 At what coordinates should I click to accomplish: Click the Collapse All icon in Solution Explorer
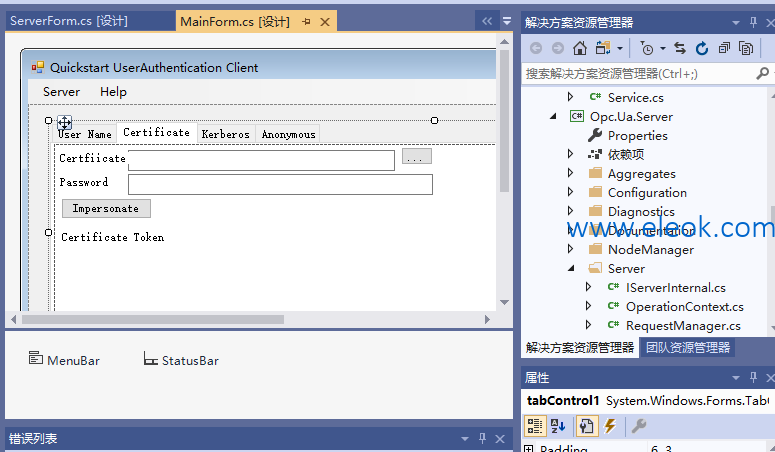click(x=724, y=48)
